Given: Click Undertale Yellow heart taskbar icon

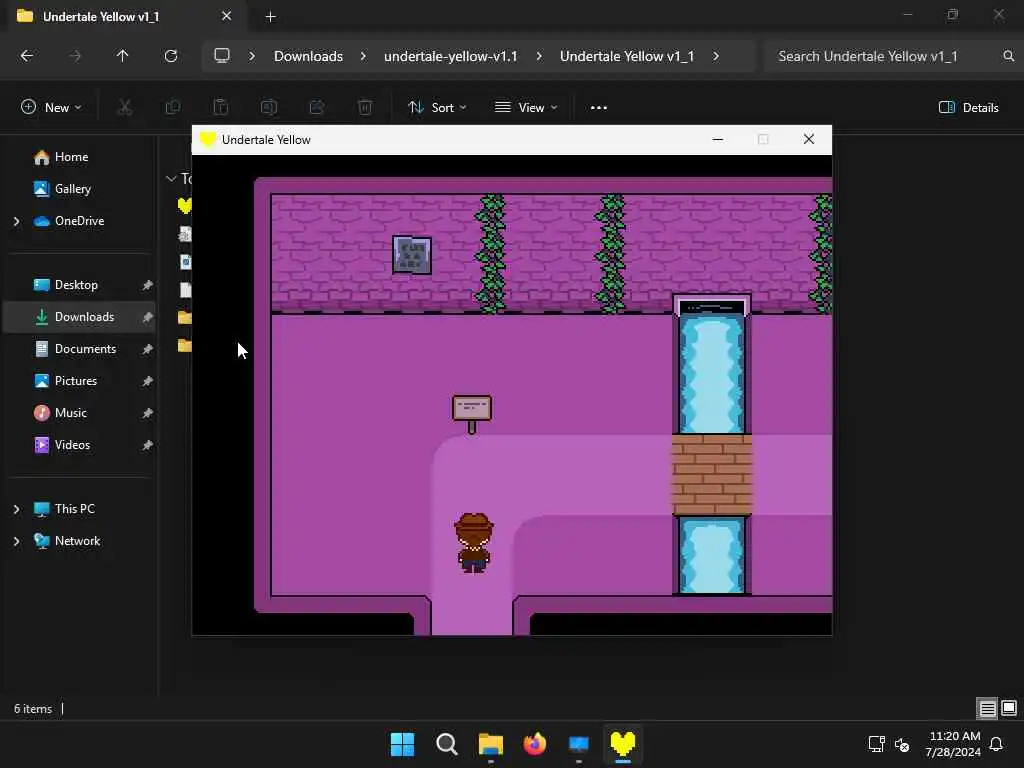Looking at the screenshot, I should point(623,744).
